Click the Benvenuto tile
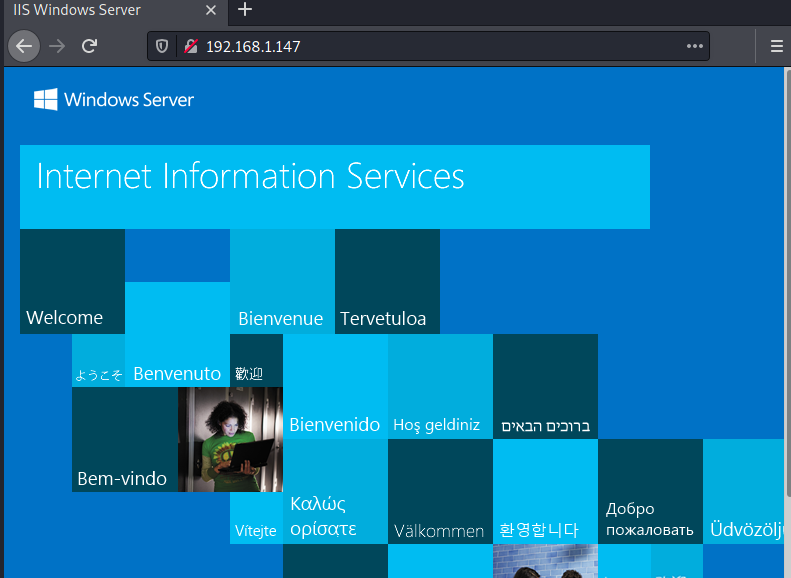 [x=178, y=334]
